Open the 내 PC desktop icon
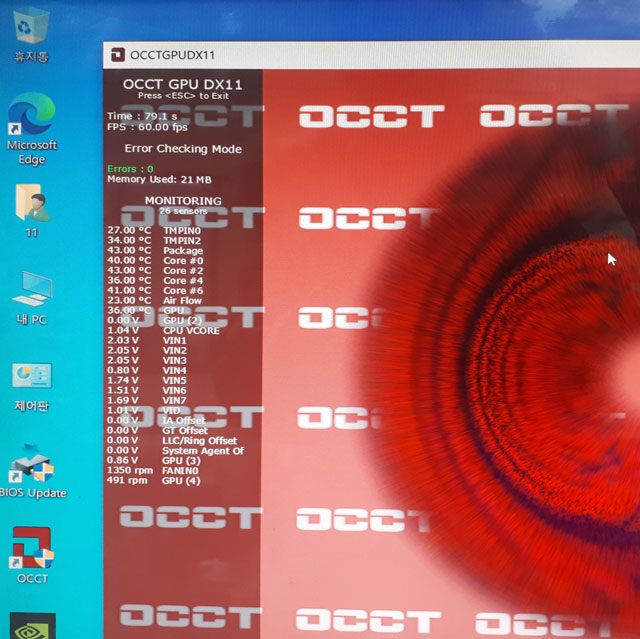 point(32,298)
